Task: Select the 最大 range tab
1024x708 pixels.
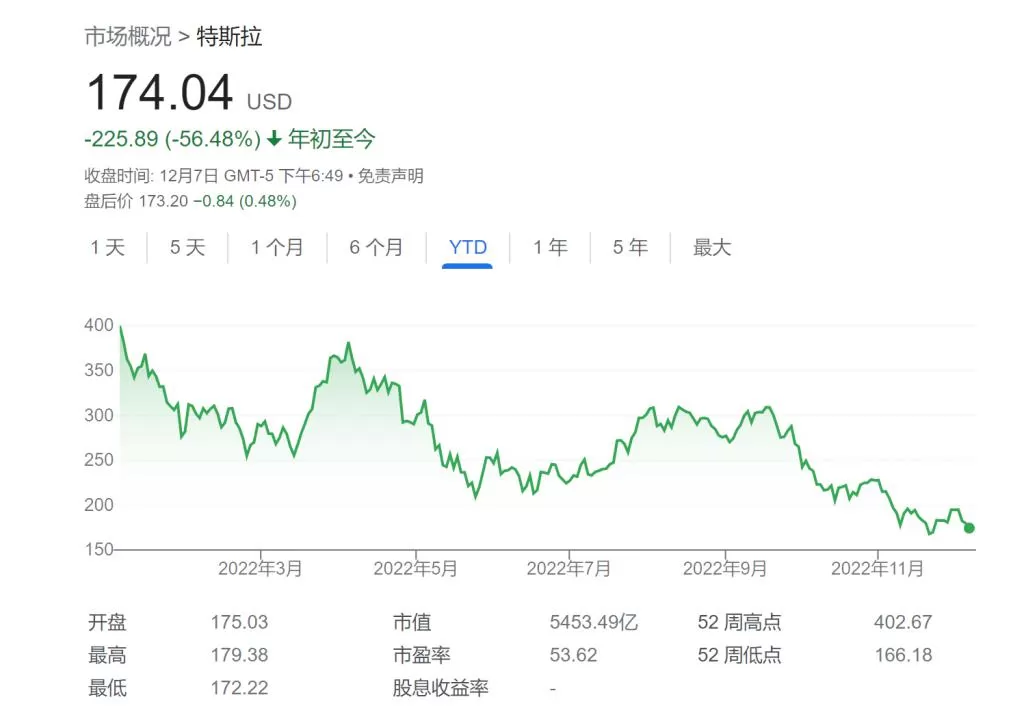Action: 712,248
